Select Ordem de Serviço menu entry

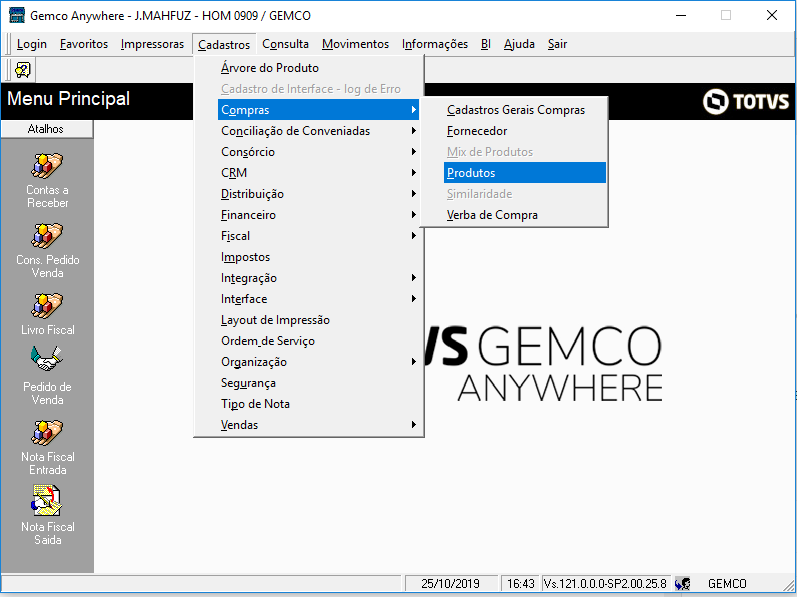[318, 341]
